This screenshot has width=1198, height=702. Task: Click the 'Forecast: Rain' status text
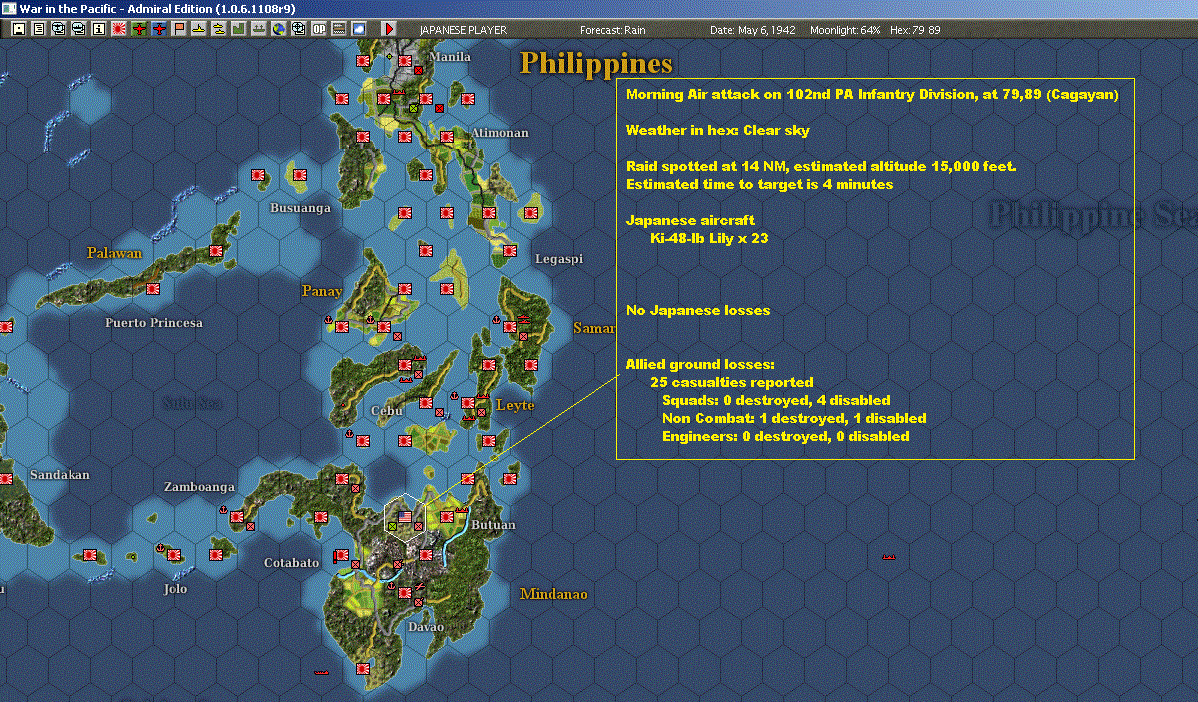(x=613, y=30)
